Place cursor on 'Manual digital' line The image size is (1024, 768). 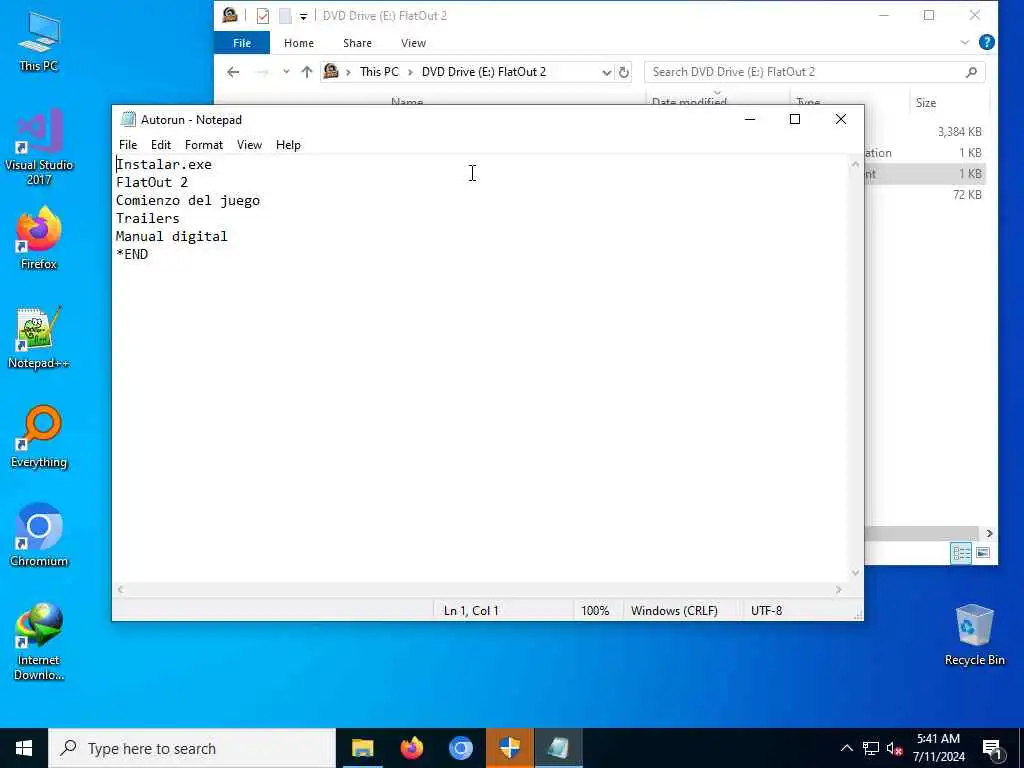(172, 236)
